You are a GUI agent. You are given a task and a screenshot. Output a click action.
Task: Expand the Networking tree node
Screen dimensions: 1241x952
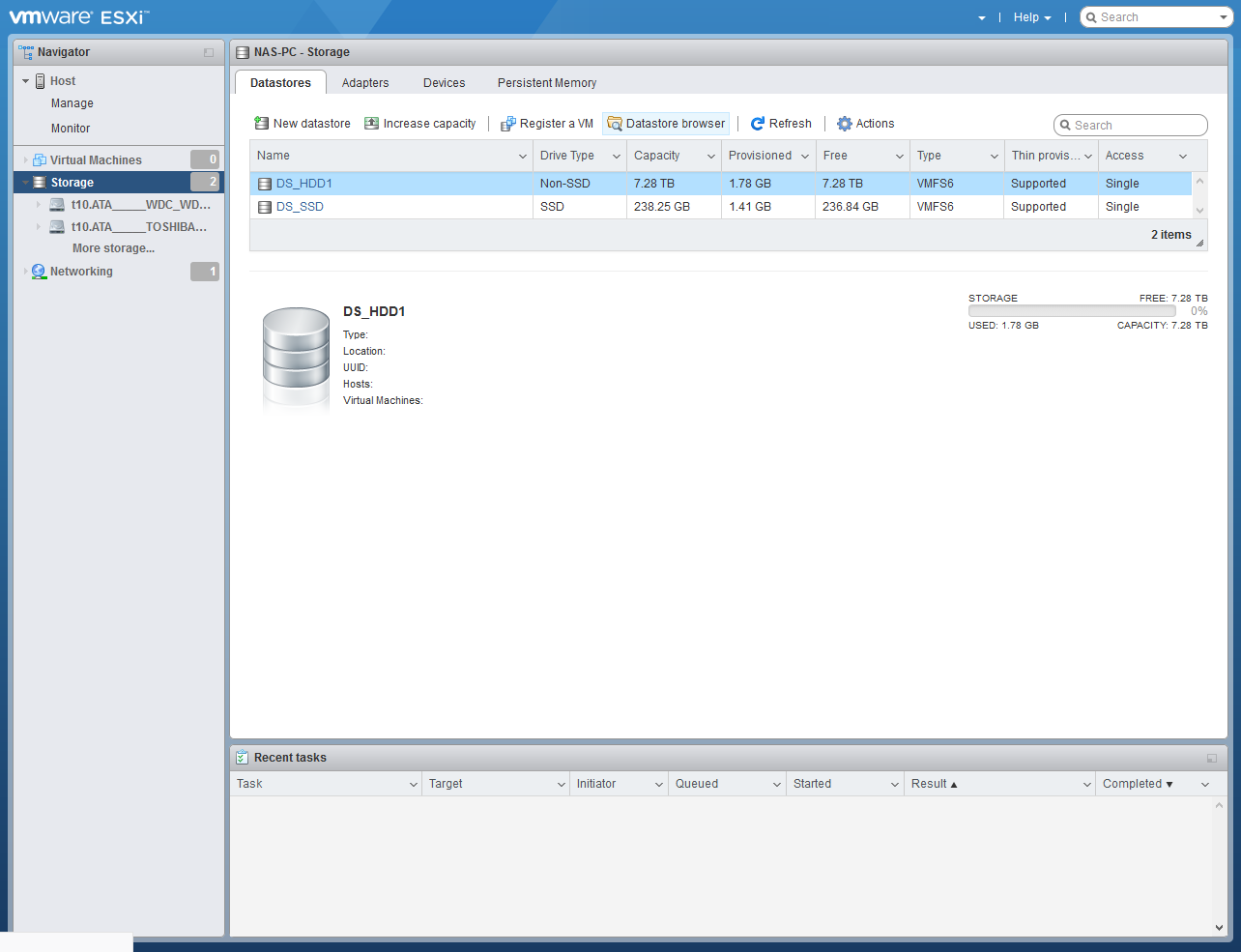[x=26, y=272]
